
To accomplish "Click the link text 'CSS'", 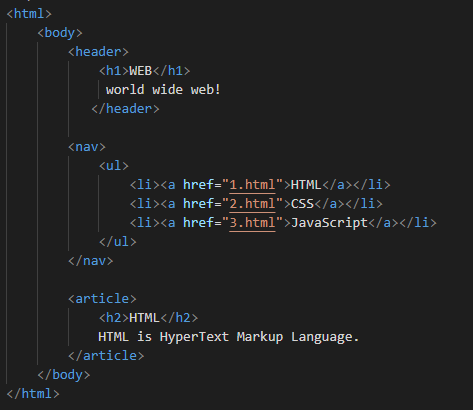I will [x=302, y=204].
